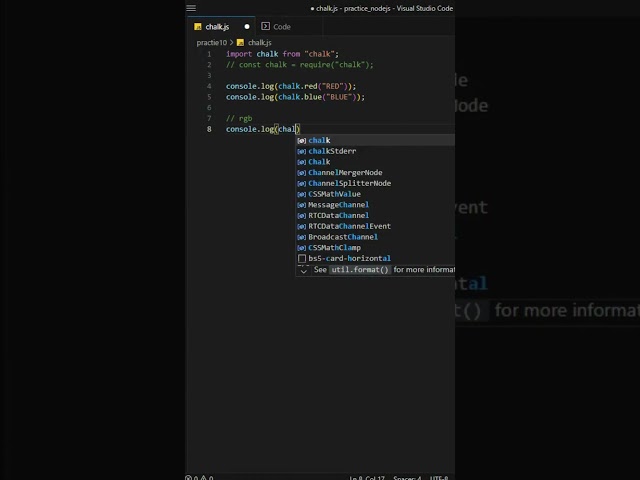640x480 pixels.
Task: Click the Spaces: 4 status entry
Action: (x=407, y=478)
